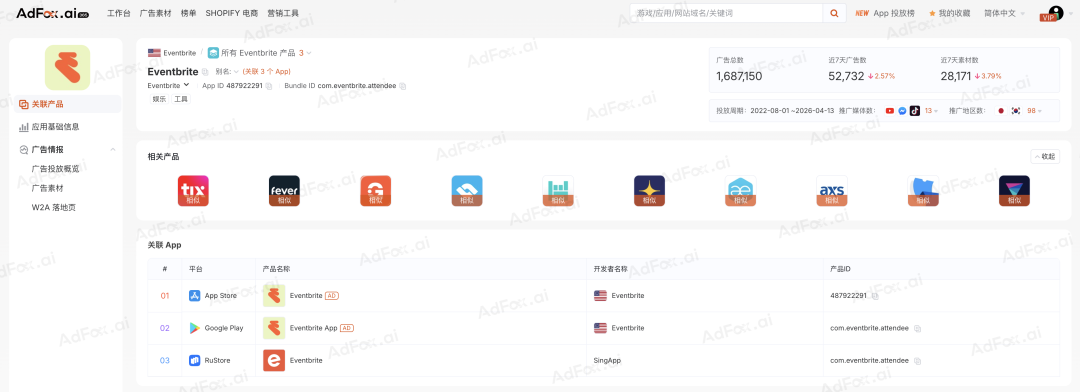The image size is (1080, 392).
Task: Click the star icon beside 我的收藏
Action: 932,13
